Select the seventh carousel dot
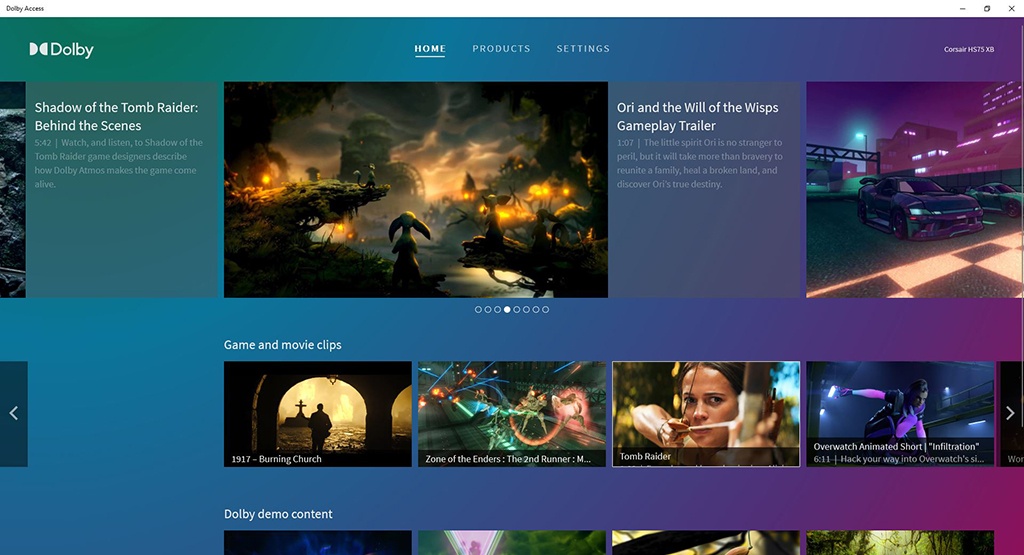Screen dimensions: 1024x555 point(536,309)
